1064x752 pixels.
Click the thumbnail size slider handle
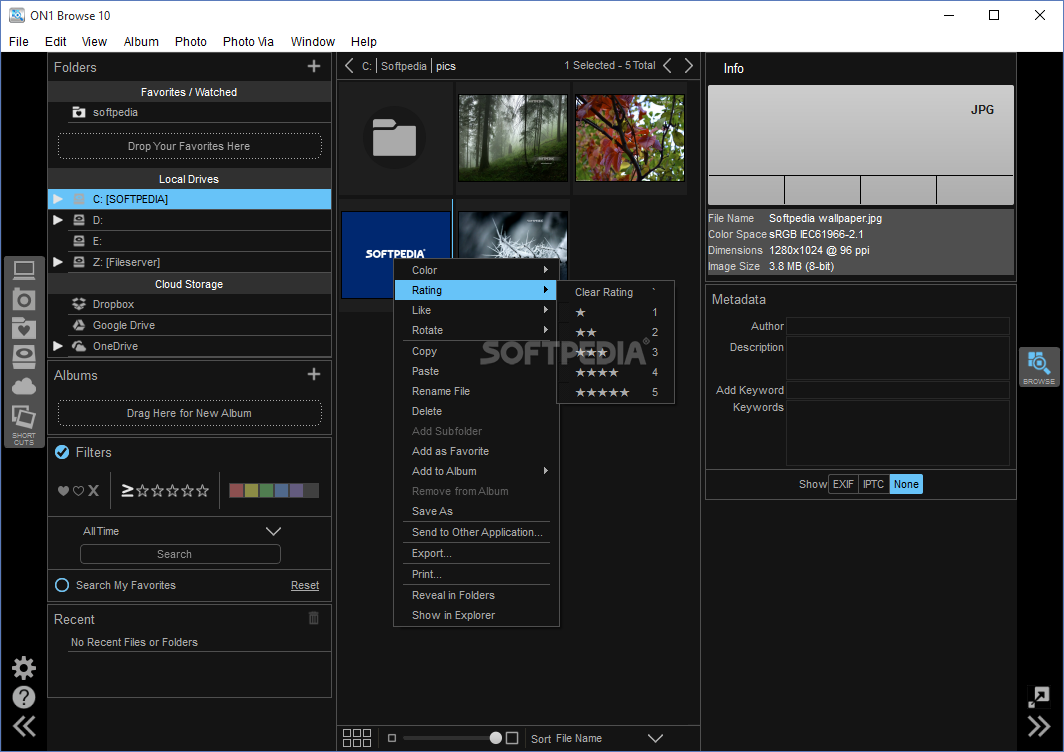point(496,738)
